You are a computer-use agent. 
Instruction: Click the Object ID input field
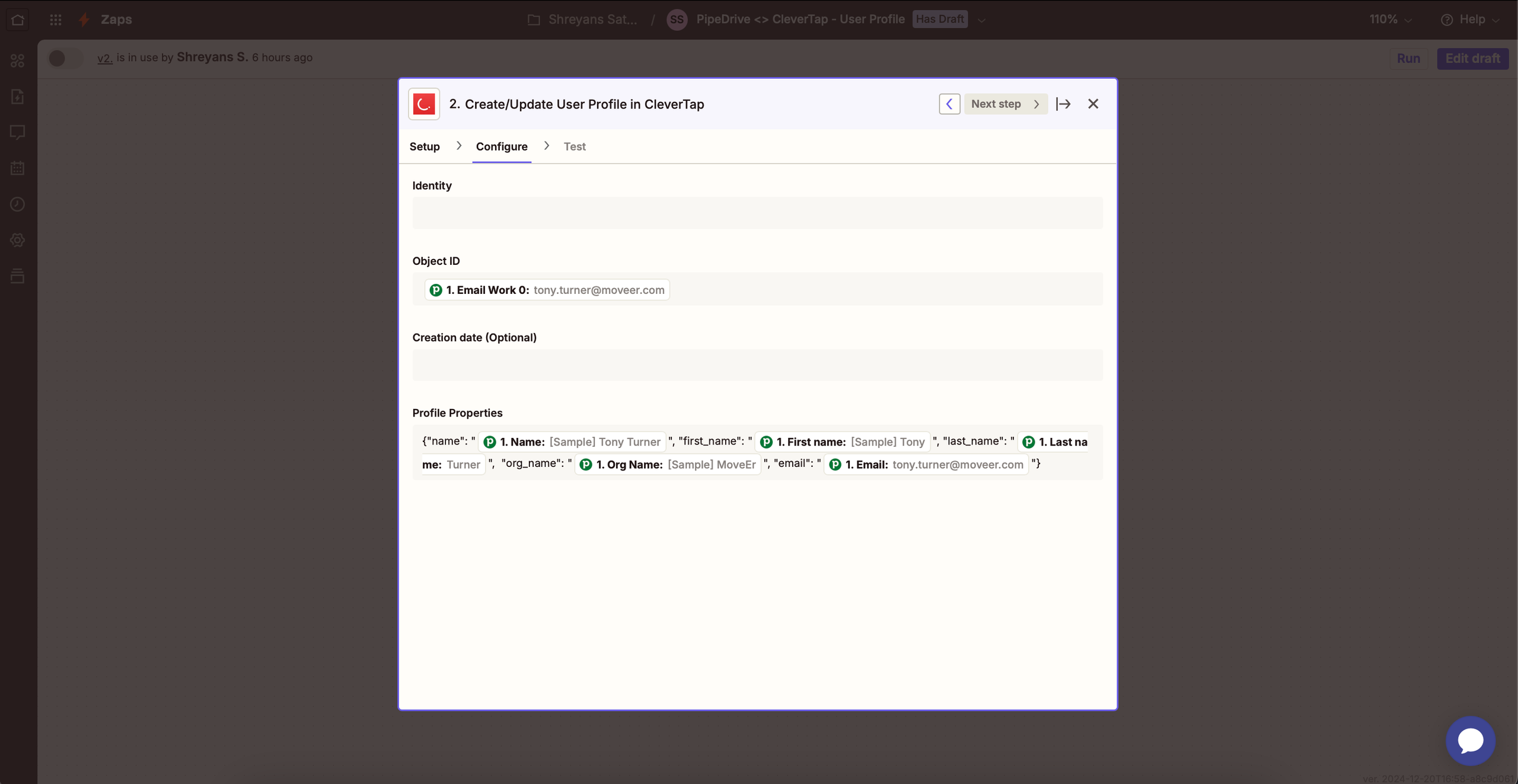(x=757, y=290)
